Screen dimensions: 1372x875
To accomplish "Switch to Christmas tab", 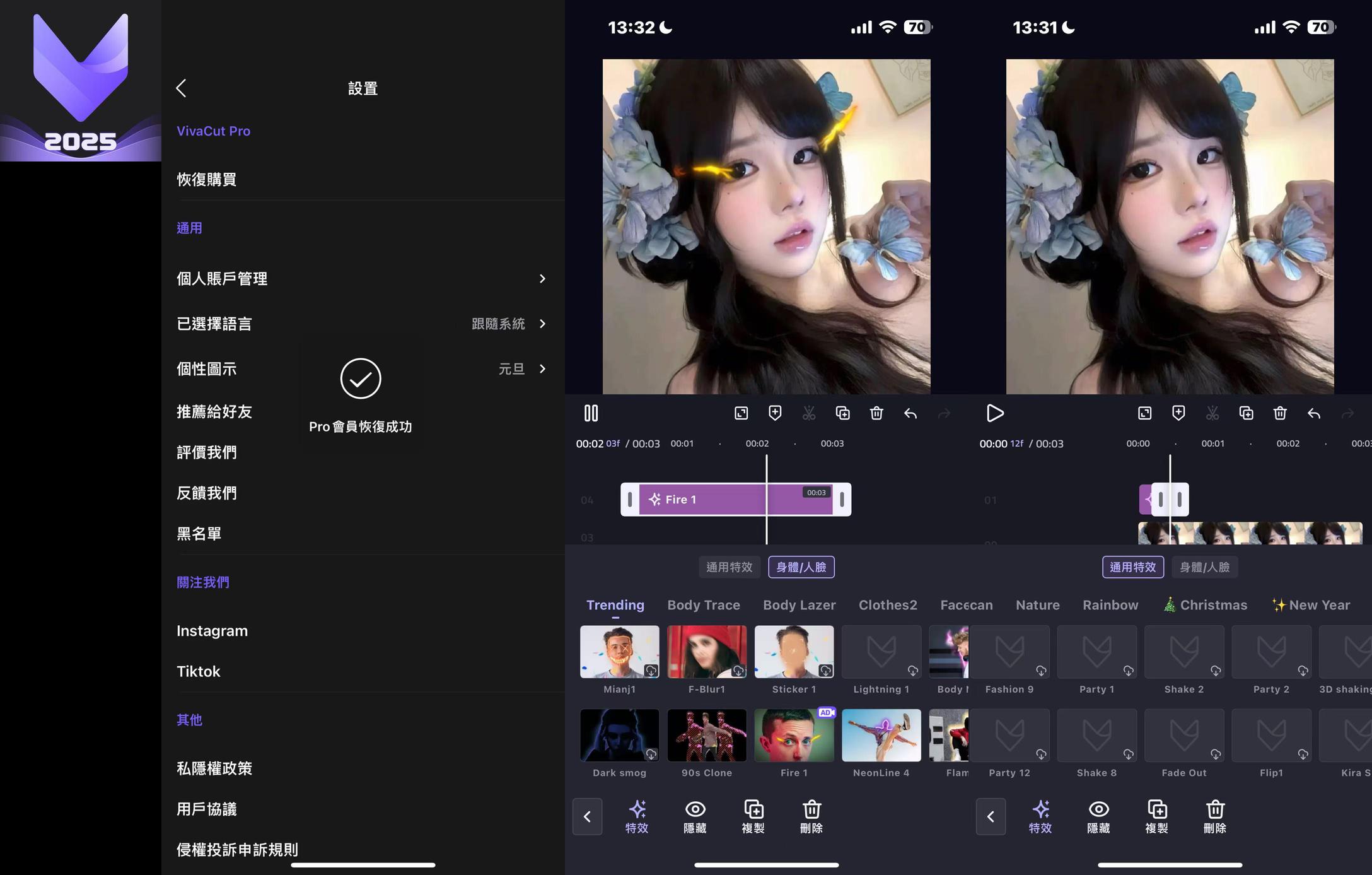I will pos(1205,605).
